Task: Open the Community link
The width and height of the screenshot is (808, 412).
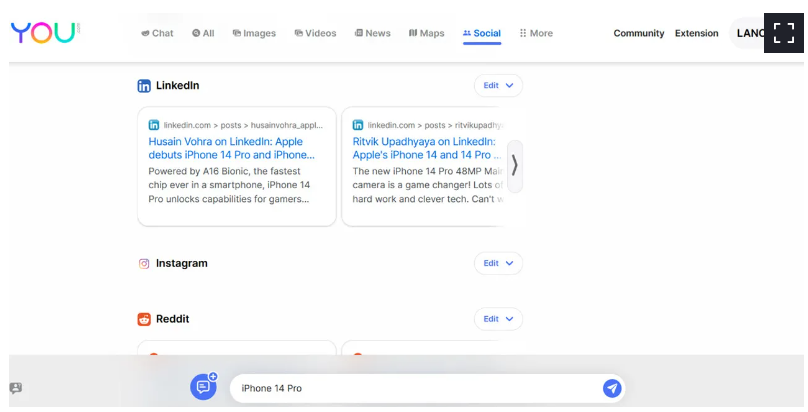Action: pyautogui.click(x=638, y=33)
